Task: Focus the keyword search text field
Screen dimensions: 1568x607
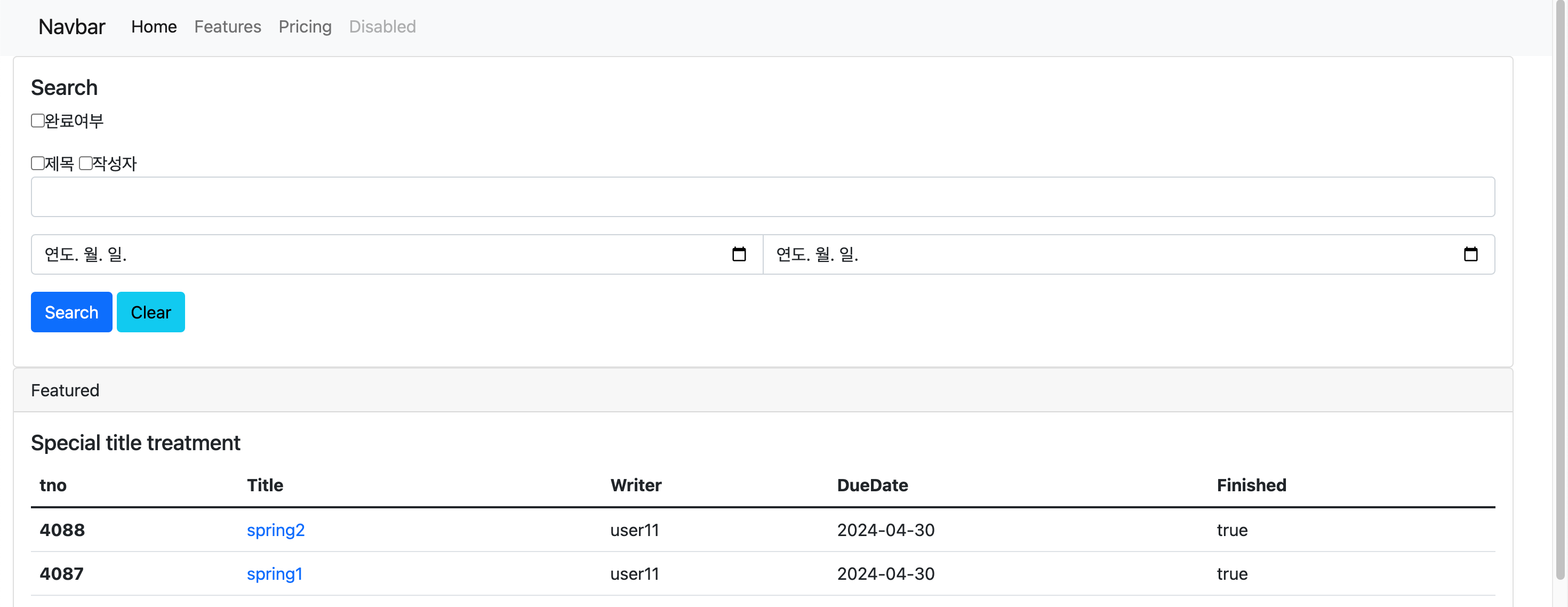Action: pos(762,197)
